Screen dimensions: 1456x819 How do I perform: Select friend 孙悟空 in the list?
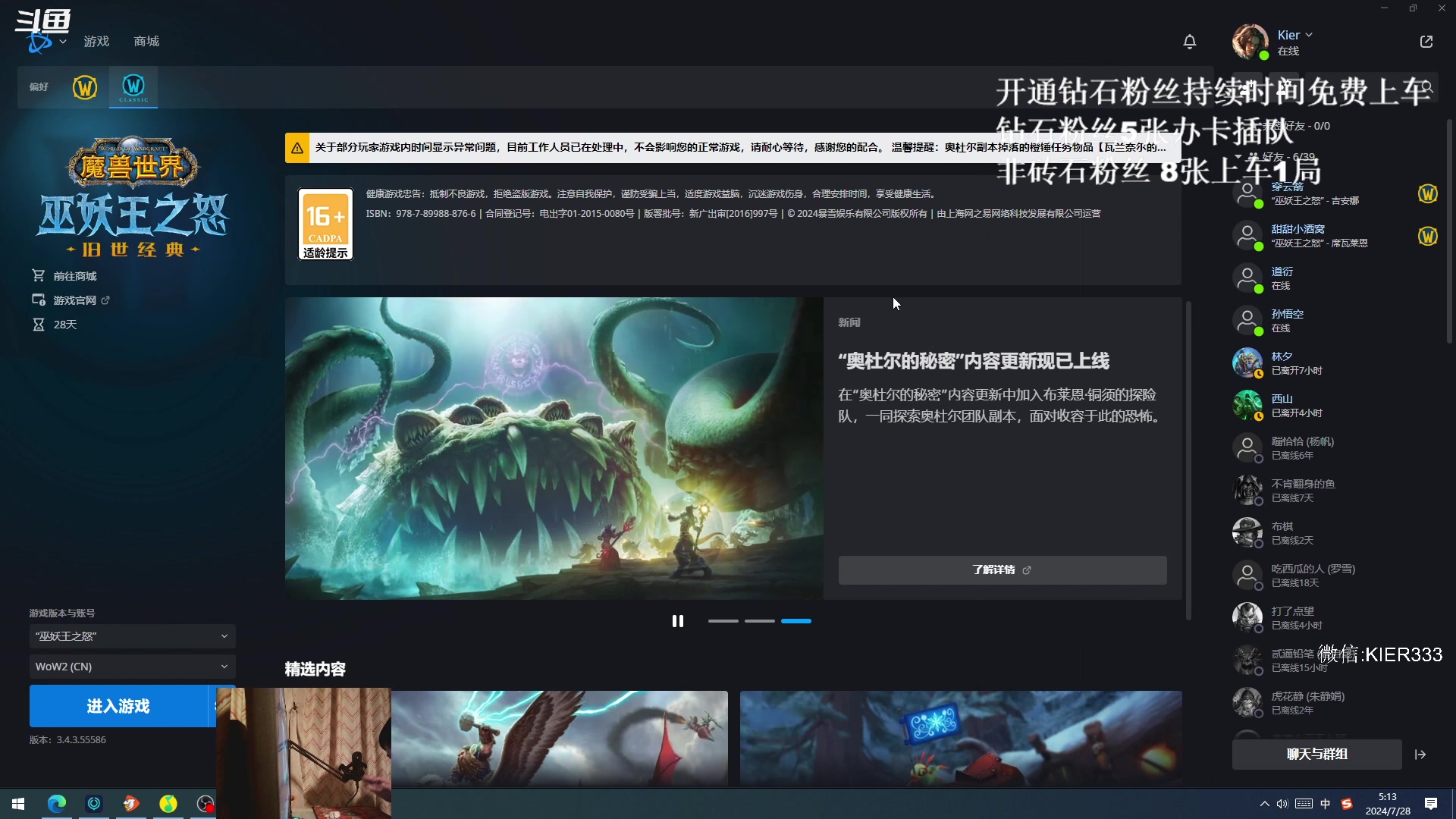click(x=1335, y=321)
